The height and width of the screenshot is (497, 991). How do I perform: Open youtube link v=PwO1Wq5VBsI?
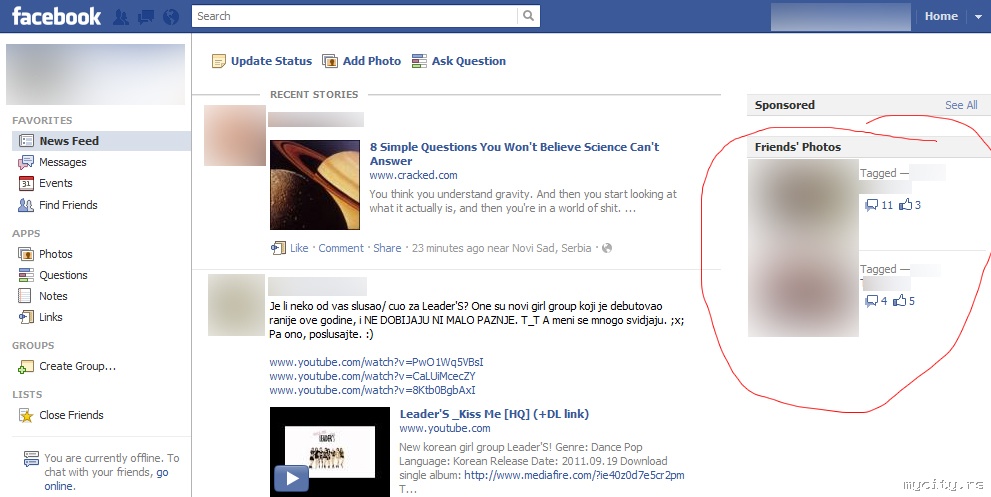[376, 362]
